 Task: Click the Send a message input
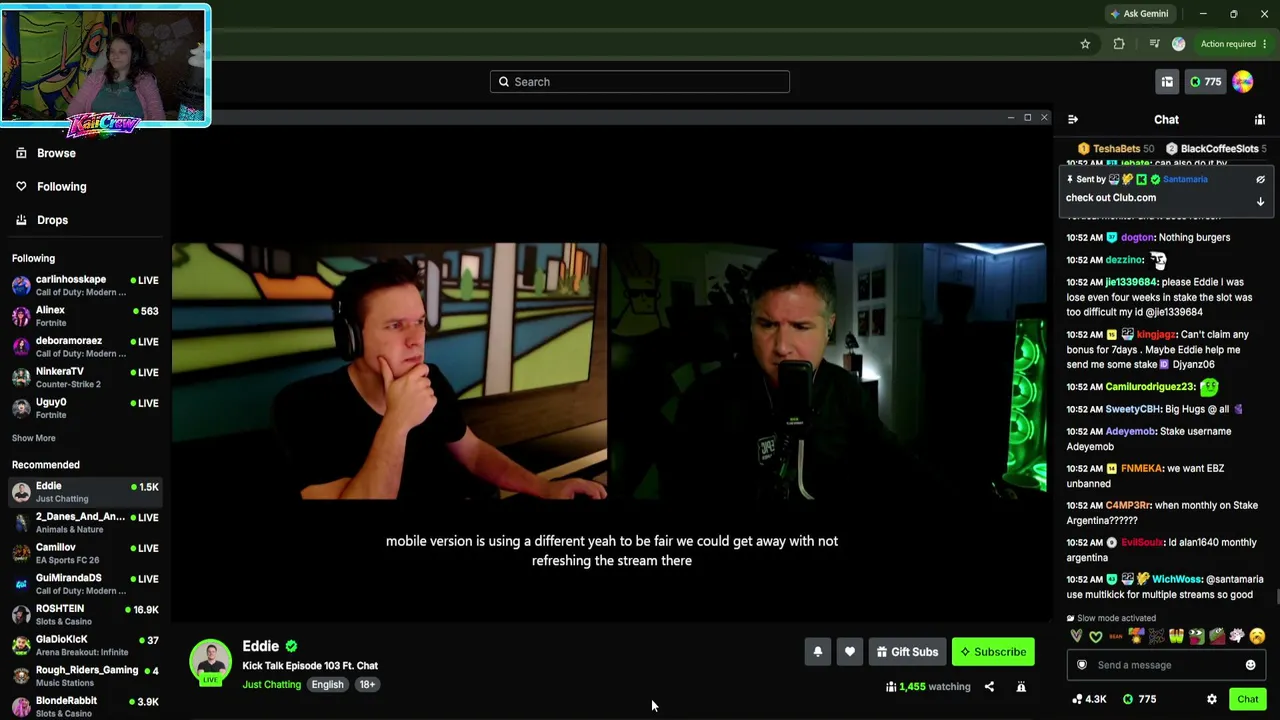tap(1166, 665)
